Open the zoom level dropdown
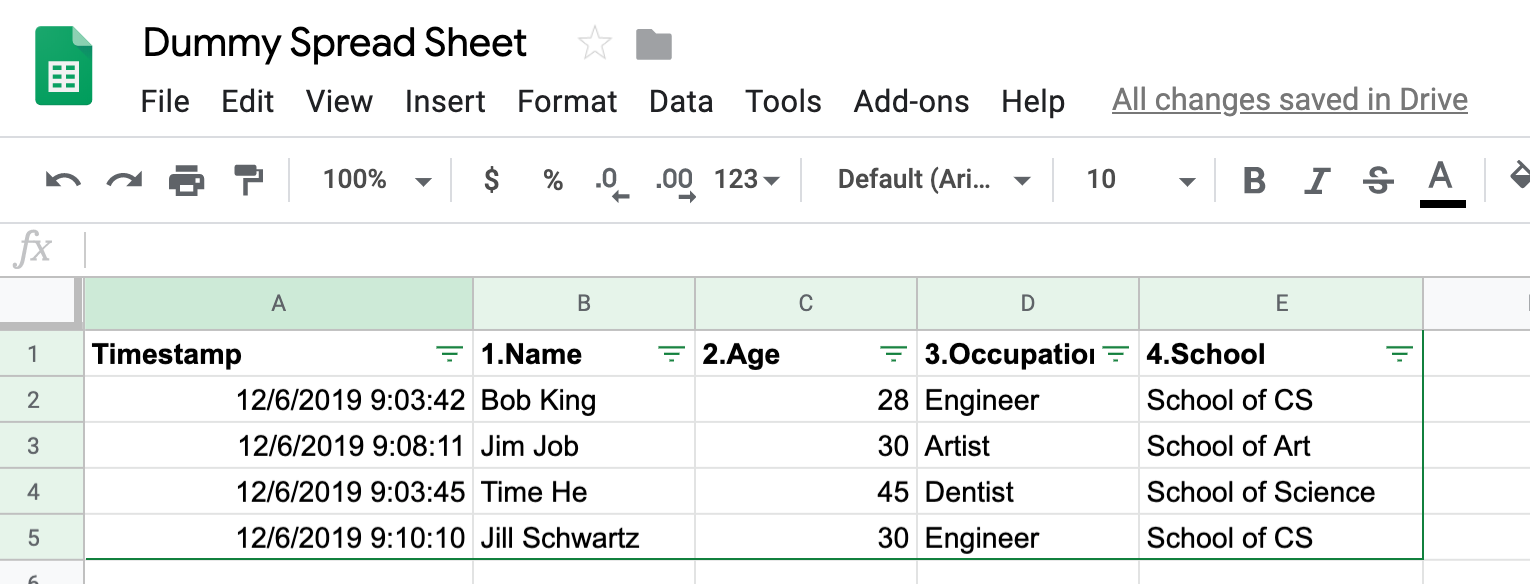This screenshot has height=584, width=1530. coord(376,180)
